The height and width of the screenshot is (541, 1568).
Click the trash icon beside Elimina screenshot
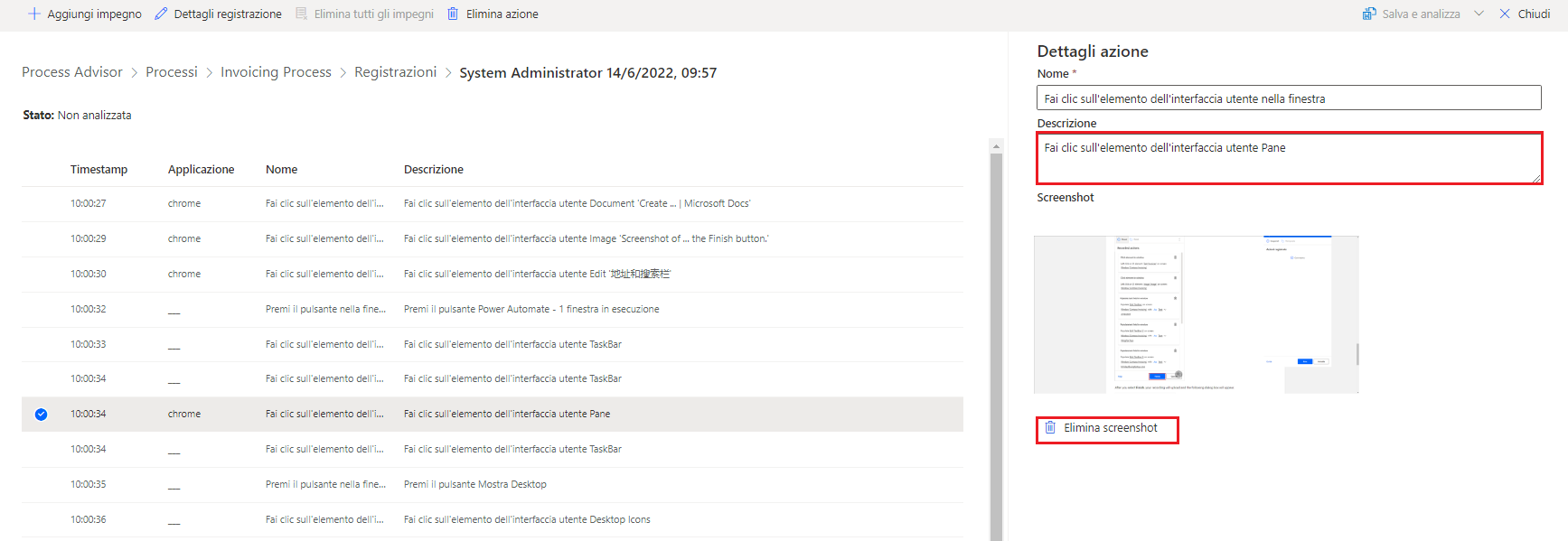coord(1050,427)
